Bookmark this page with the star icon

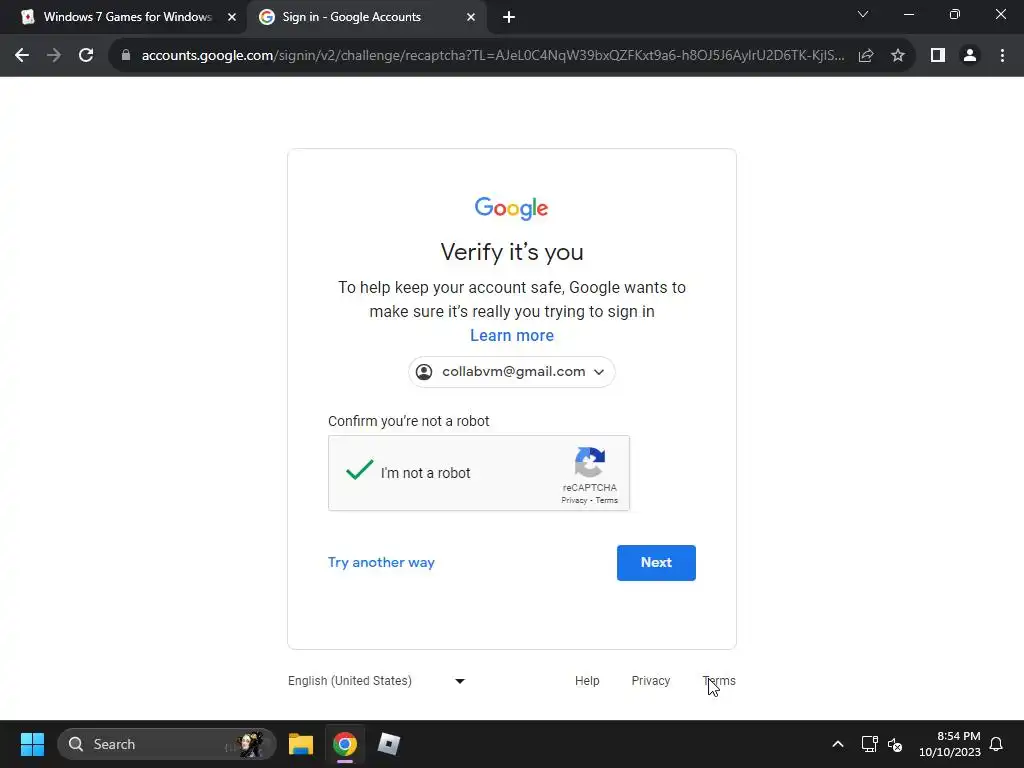(898, 56)
